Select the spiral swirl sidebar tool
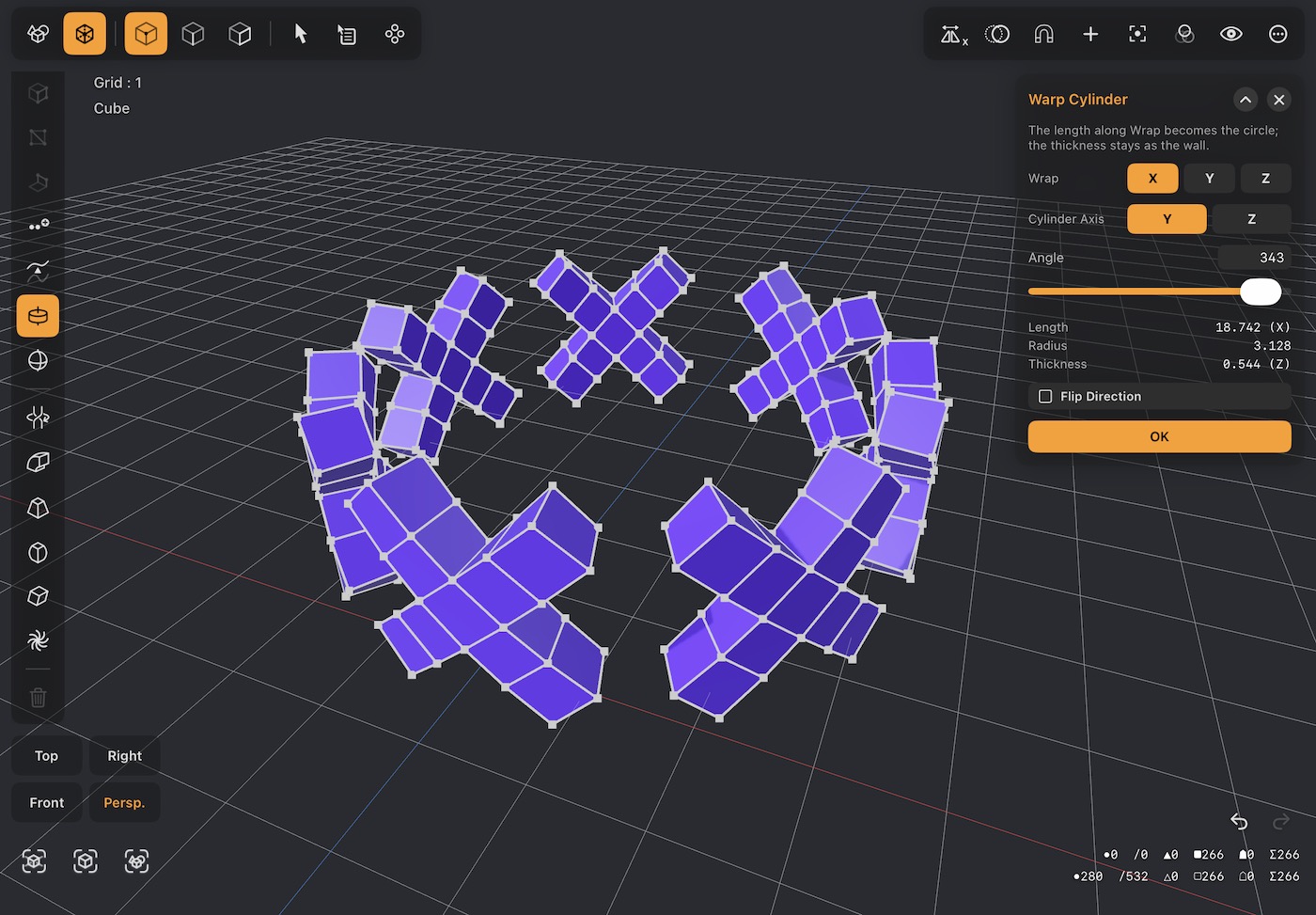This screenshot has width=1316, height=915. click(38, 641)
